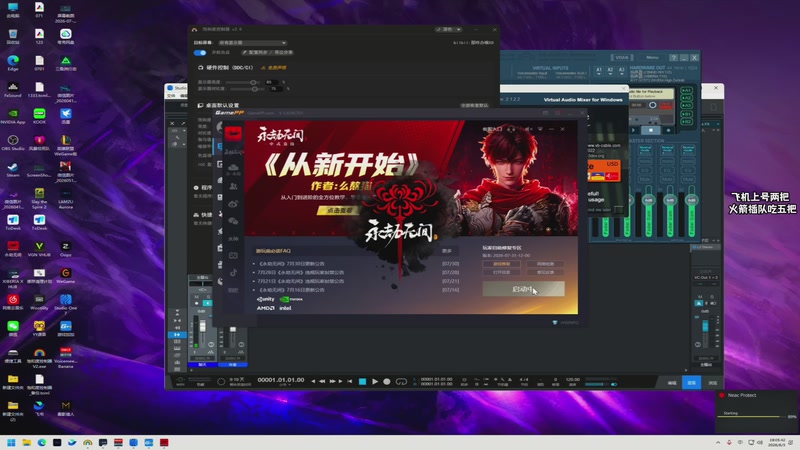Click the red GamePP logo sidebar icon
800x450 pixels.
[233, 133]
